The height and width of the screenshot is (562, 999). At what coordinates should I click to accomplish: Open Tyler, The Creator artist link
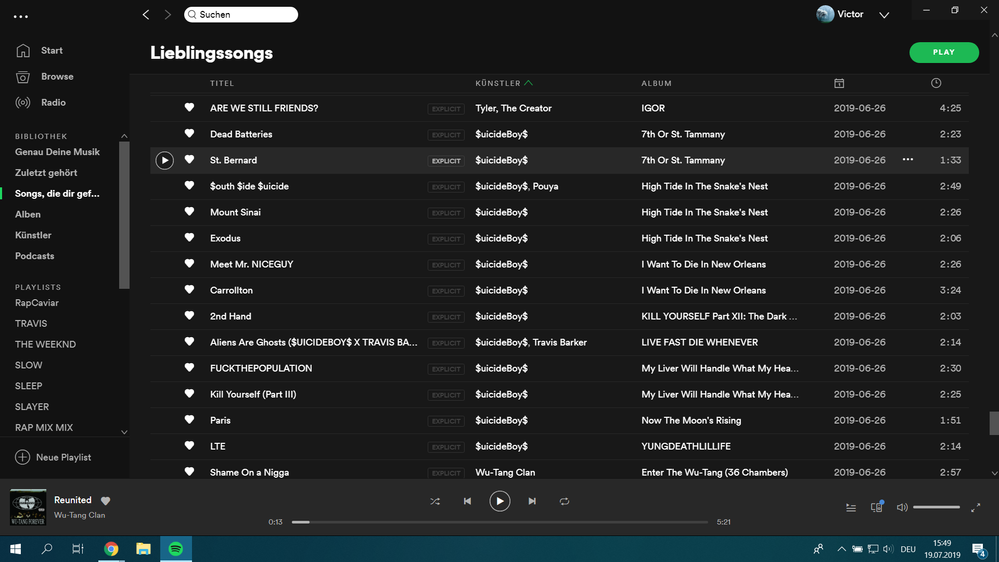point(514,108)
